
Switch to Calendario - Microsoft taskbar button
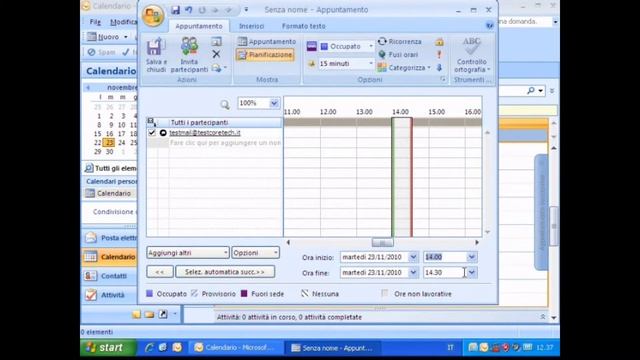pos(236,347)
